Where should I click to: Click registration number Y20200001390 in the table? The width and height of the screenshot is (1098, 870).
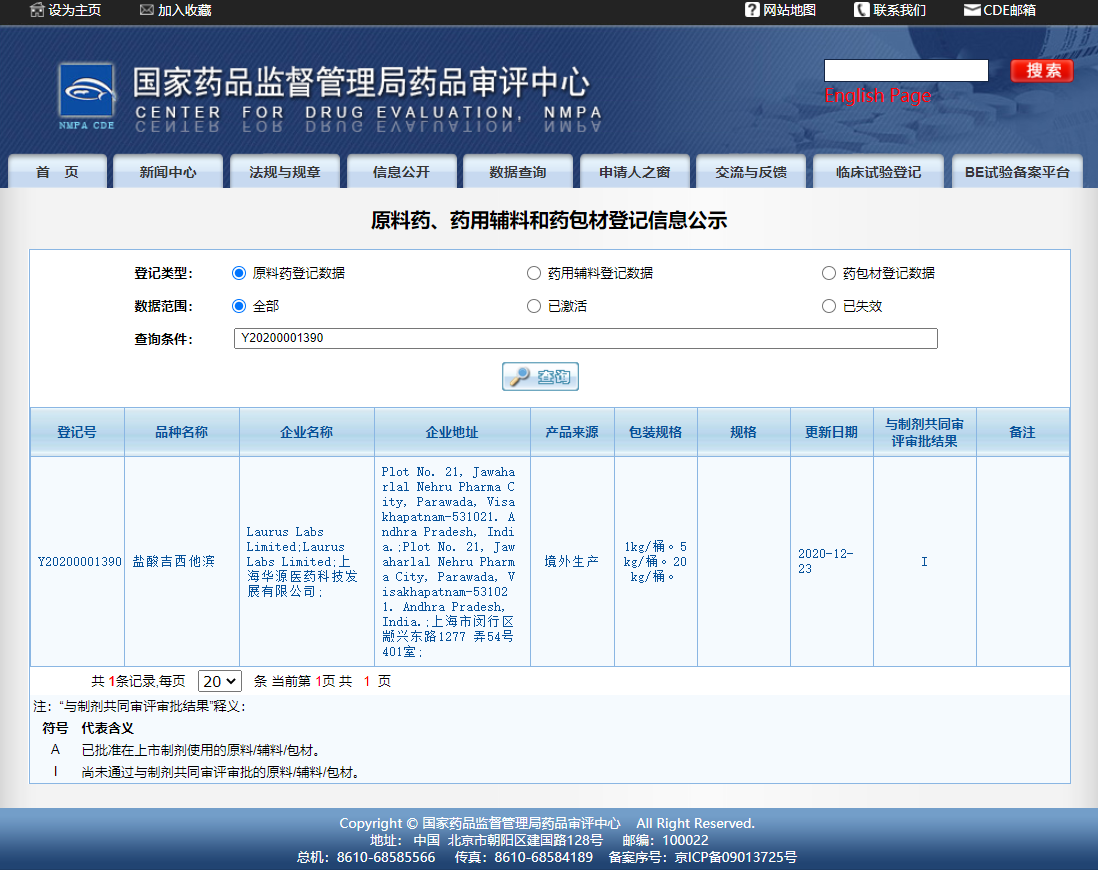76,562
